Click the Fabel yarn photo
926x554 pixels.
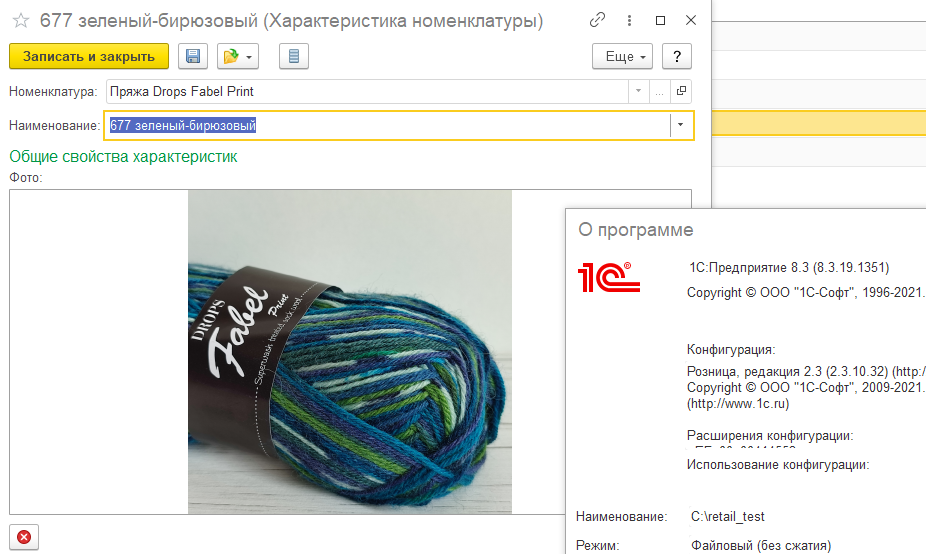350,352
